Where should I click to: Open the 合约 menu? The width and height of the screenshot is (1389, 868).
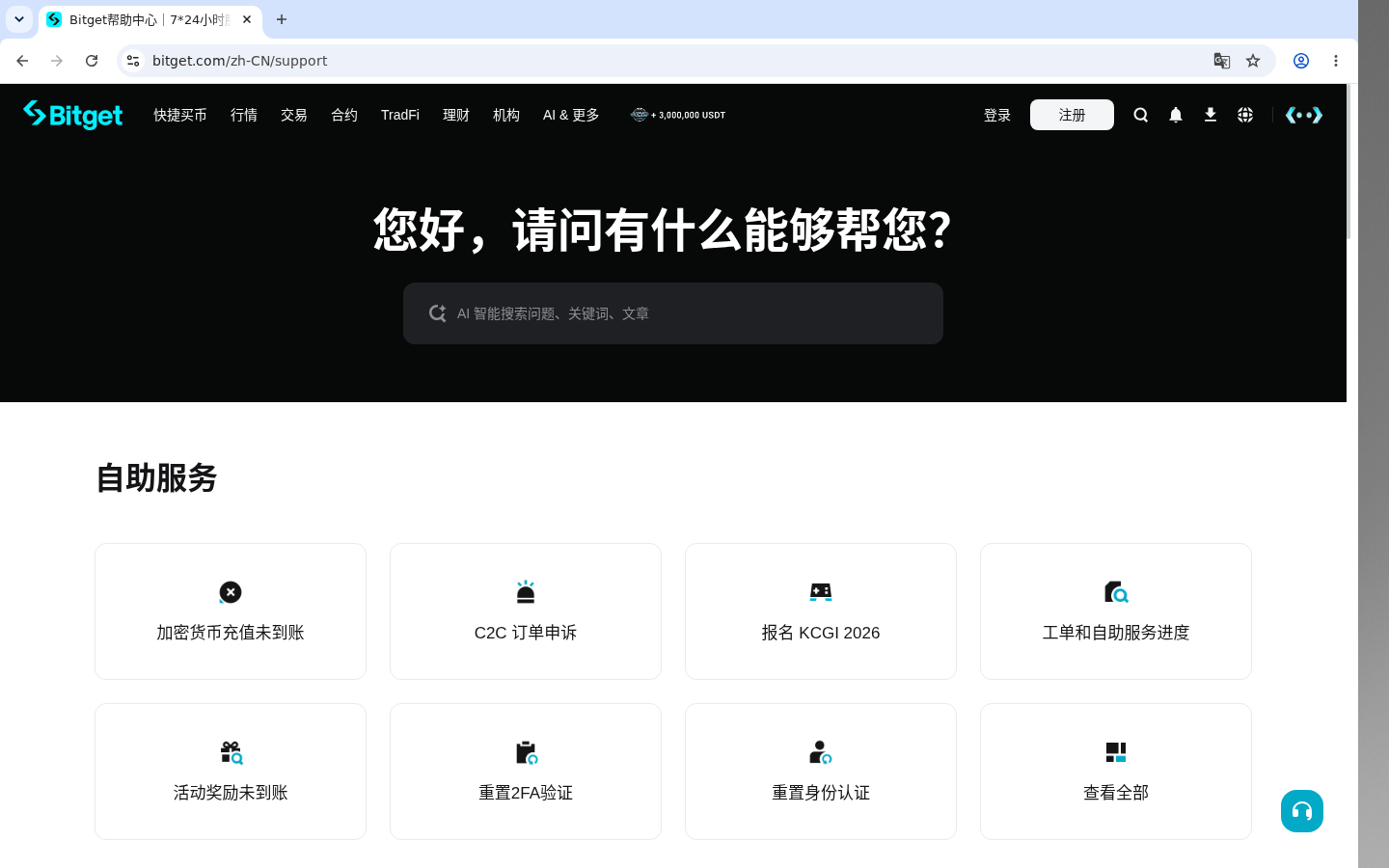(344, 115)
